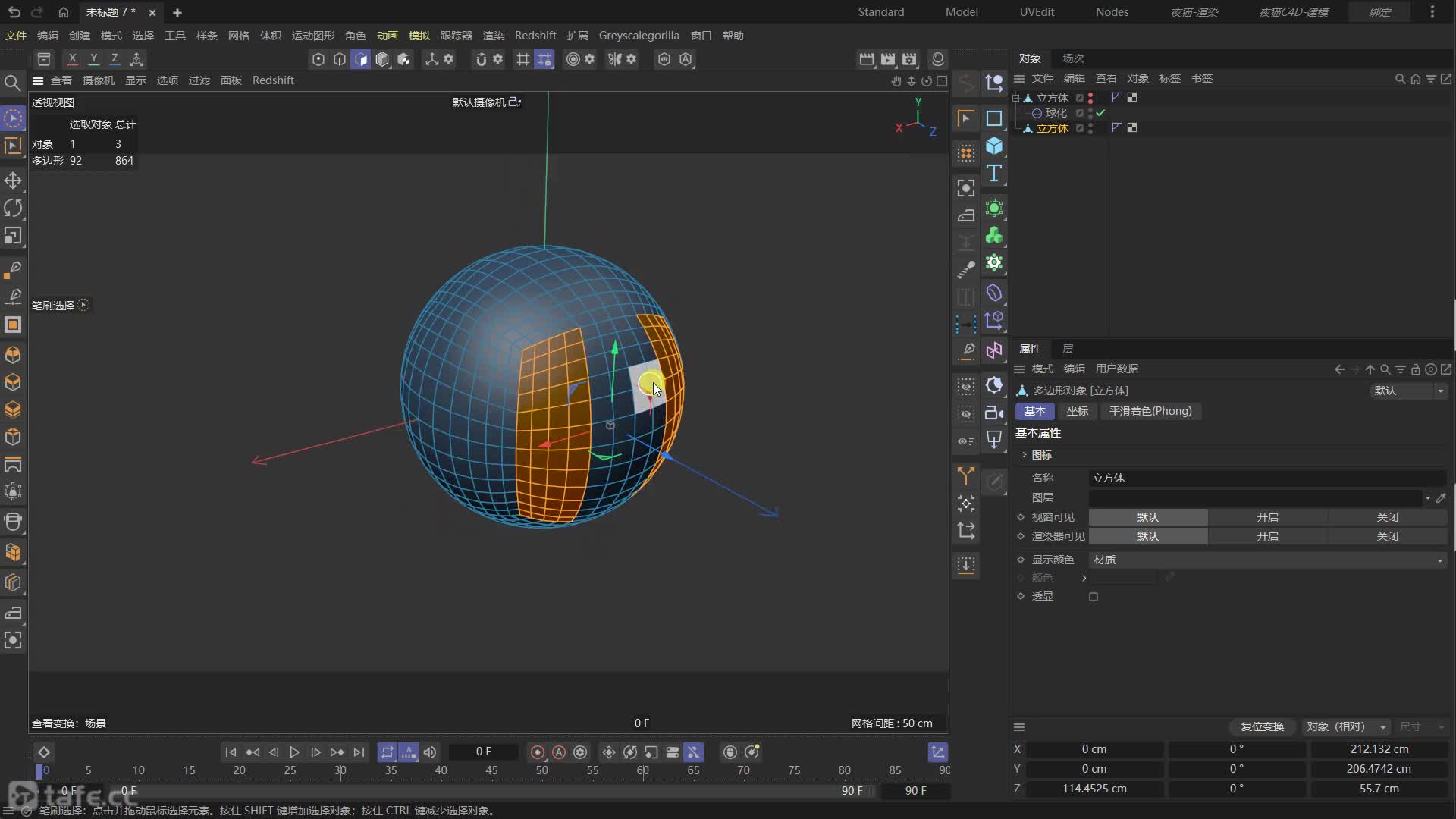1456x819 pixels.
Task: Click the 复位变换 button
Action: point(1262,726)
